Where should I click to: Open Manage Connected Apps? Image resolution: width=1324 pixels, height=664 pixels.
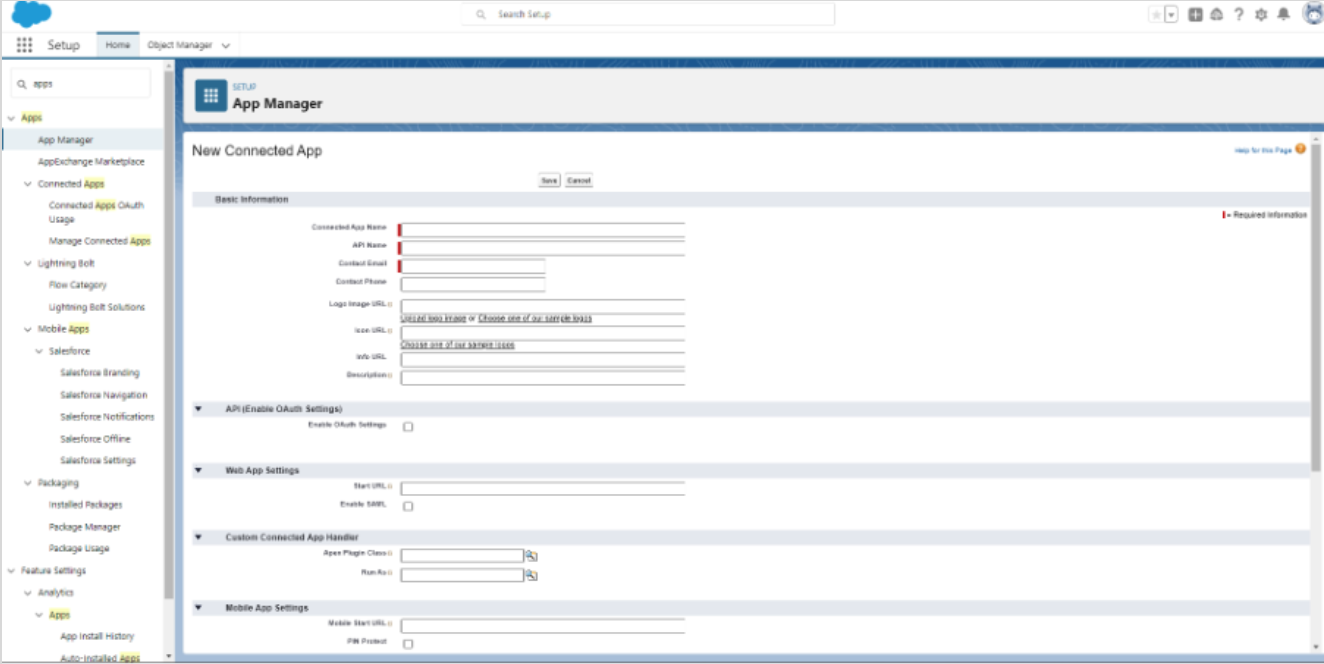click(x=100, y=241)
